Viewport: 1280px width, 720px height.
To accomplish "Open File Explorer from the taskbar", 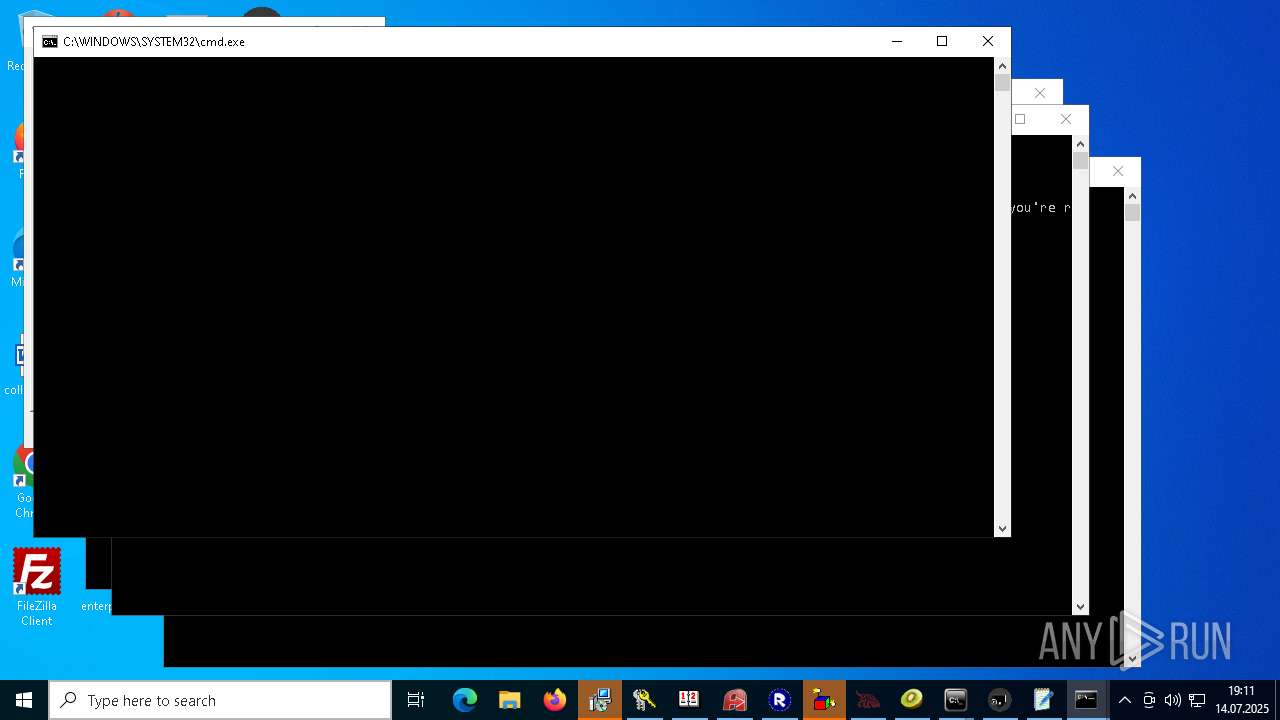I will [x=510, y=700].
